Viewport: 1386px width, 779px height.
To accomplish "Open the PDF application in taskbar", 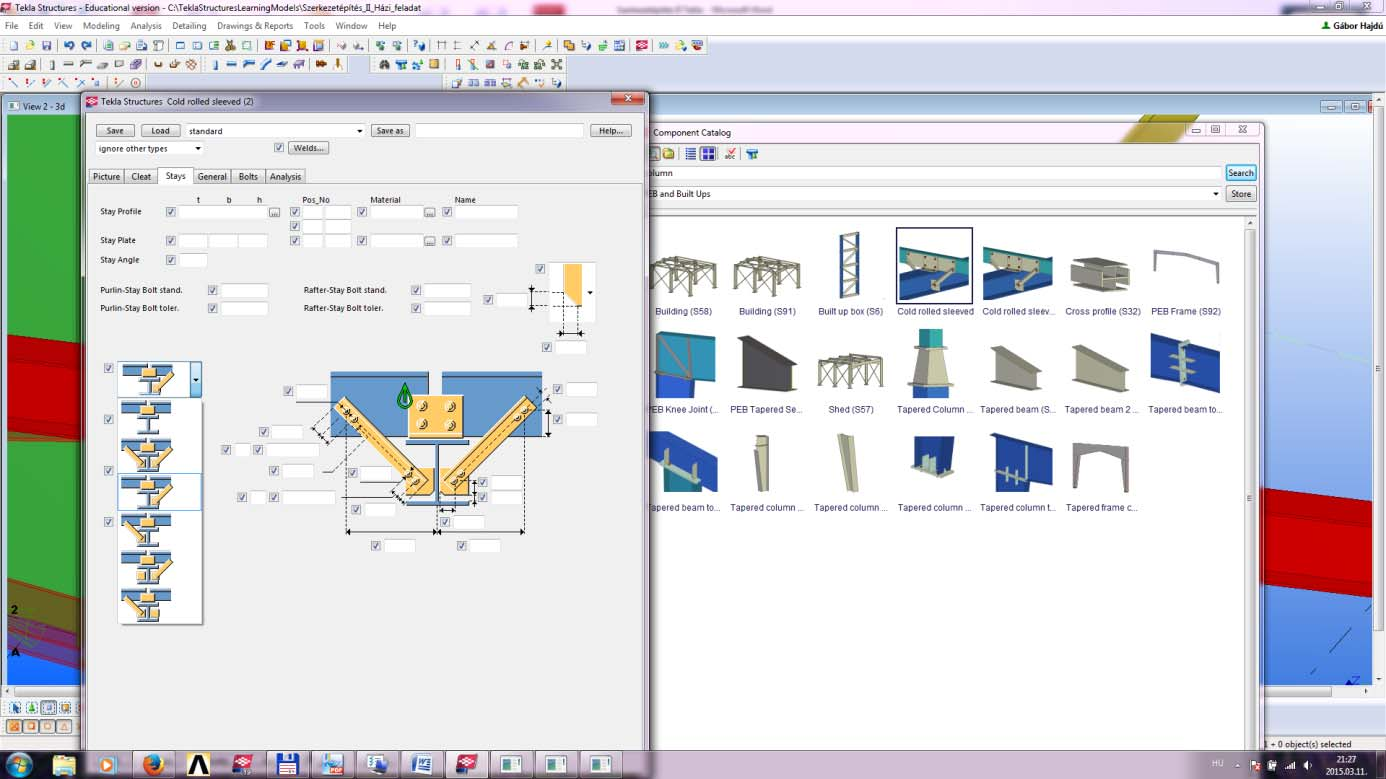I will 332,765.
